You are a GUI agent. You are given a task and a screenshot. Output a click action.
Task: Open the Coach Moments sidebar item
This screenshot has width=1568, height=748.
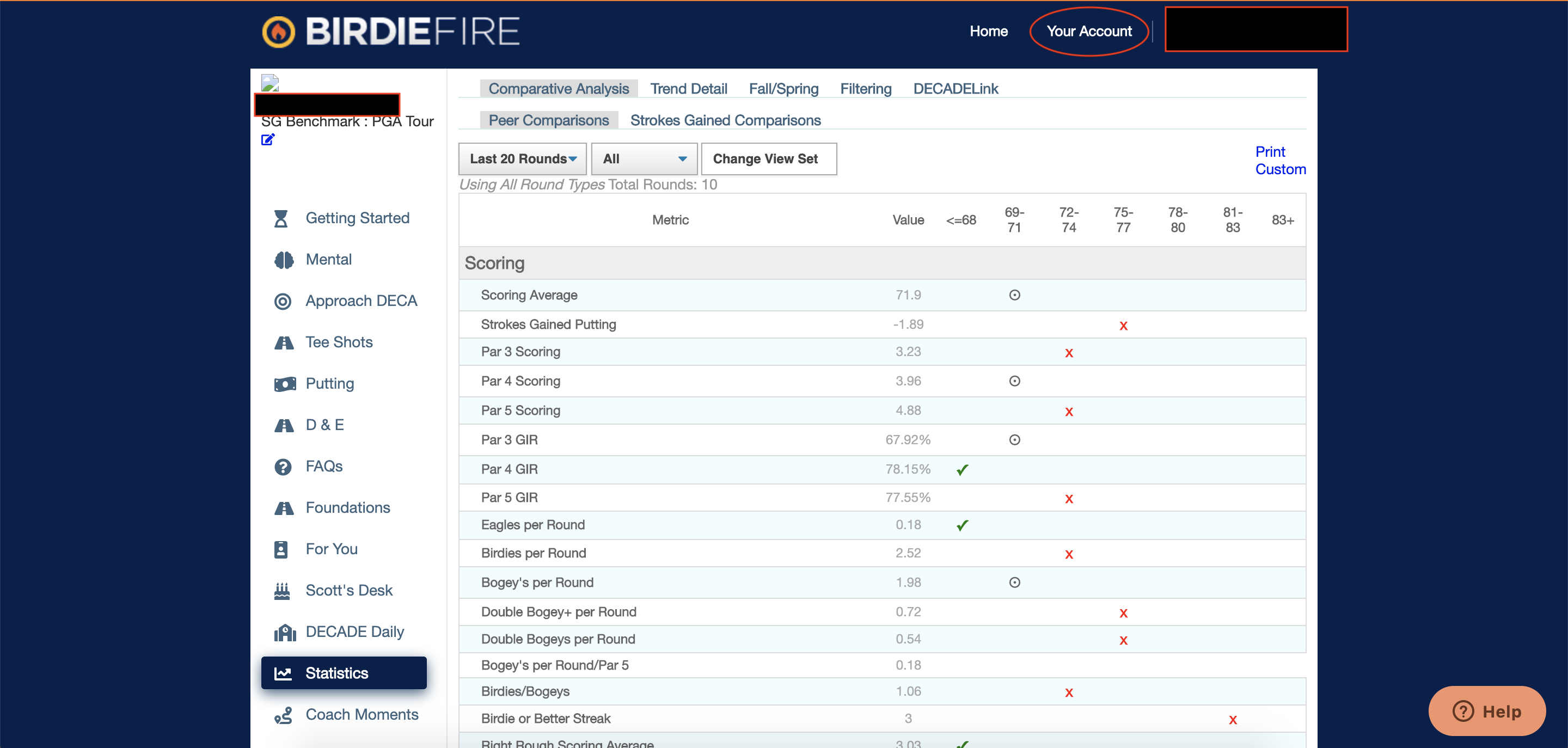click(344, 715)
